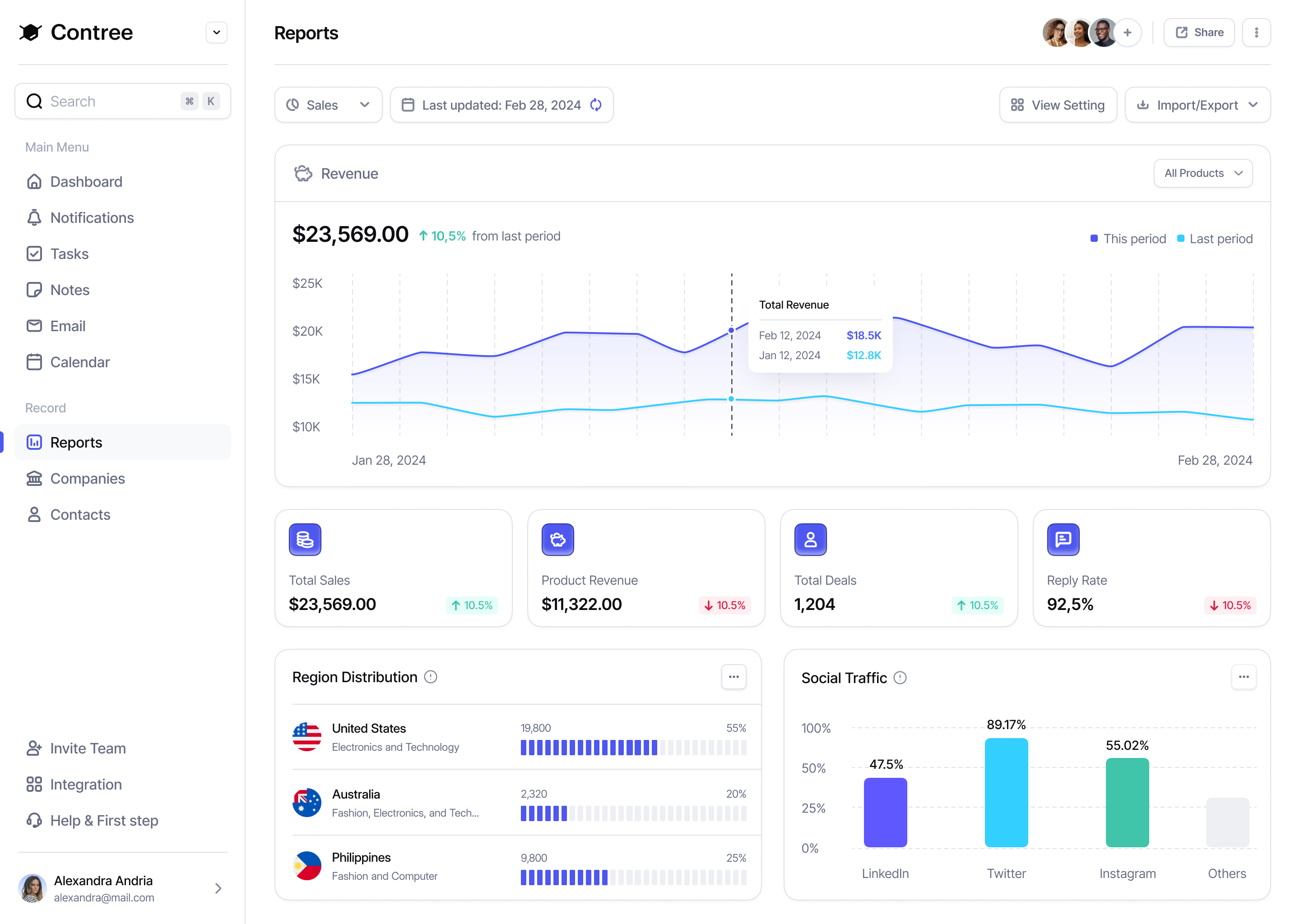Image resolution: width=1300 pixels, height=924 pixels.
Task: Click the Philippines flag icon
Action: point(307,866)
